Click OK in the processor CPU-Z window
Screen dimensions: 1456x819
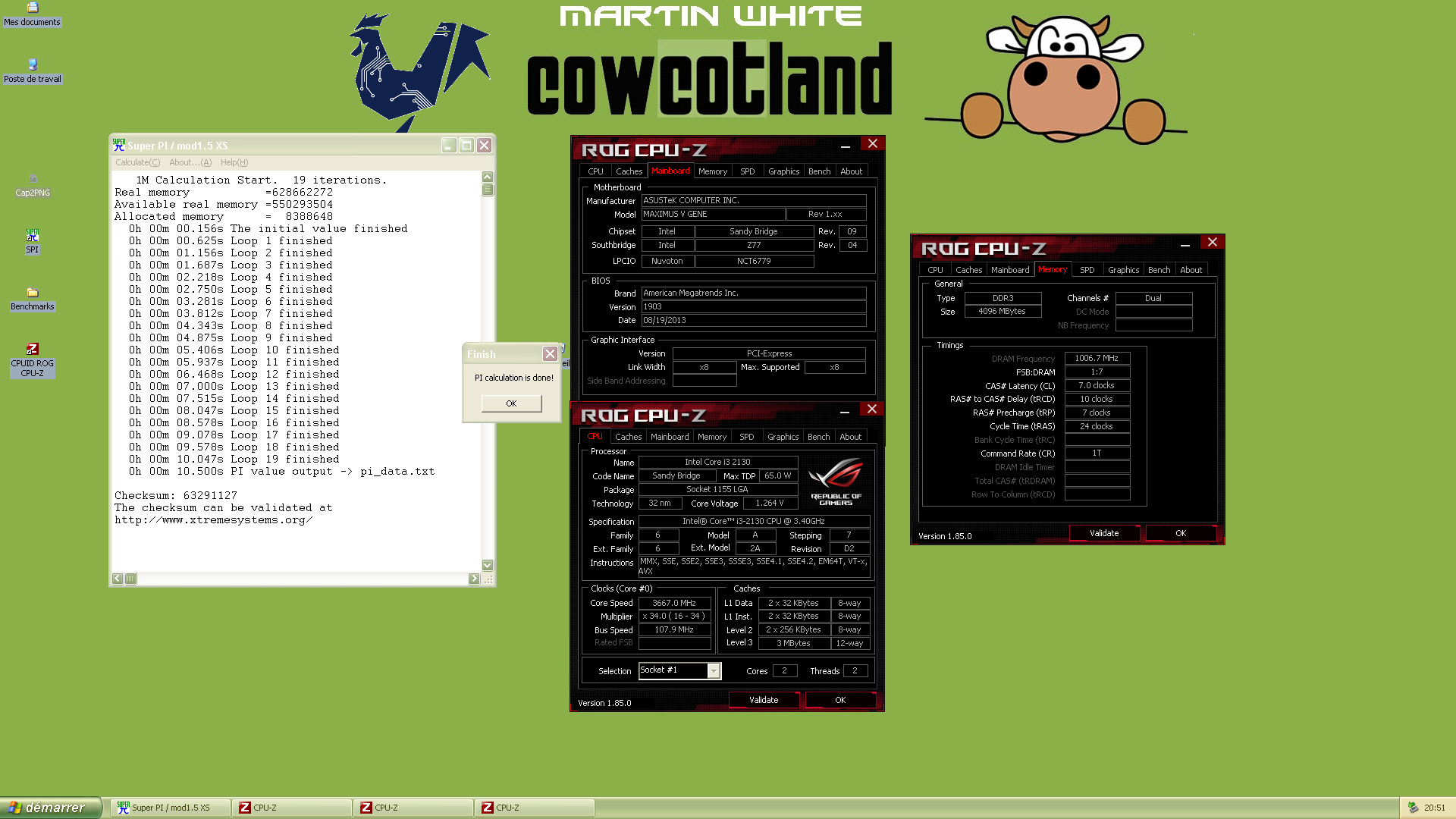[x=840, y=700]
